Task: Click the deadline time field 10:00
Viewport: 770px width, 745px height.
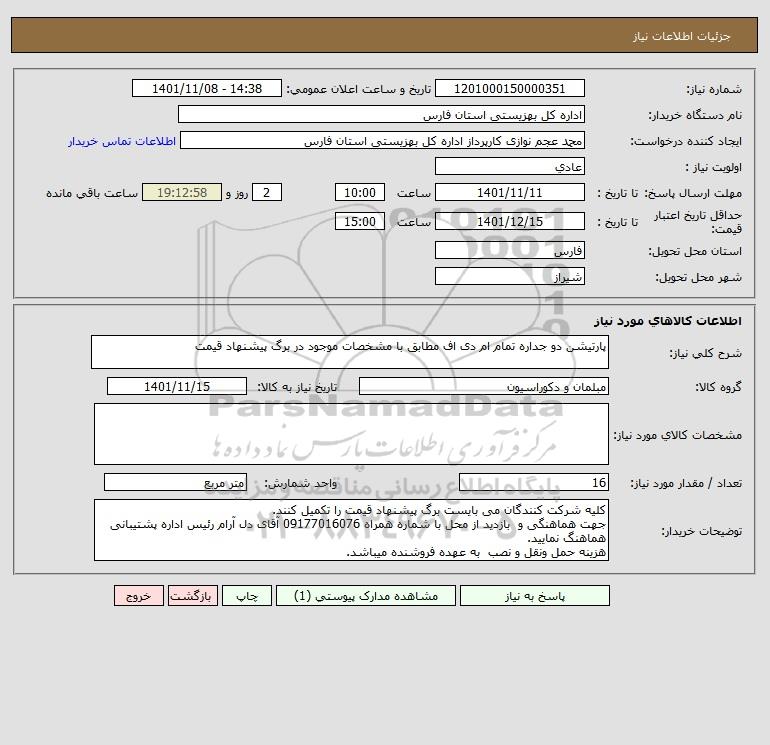Action: (360, 193)
